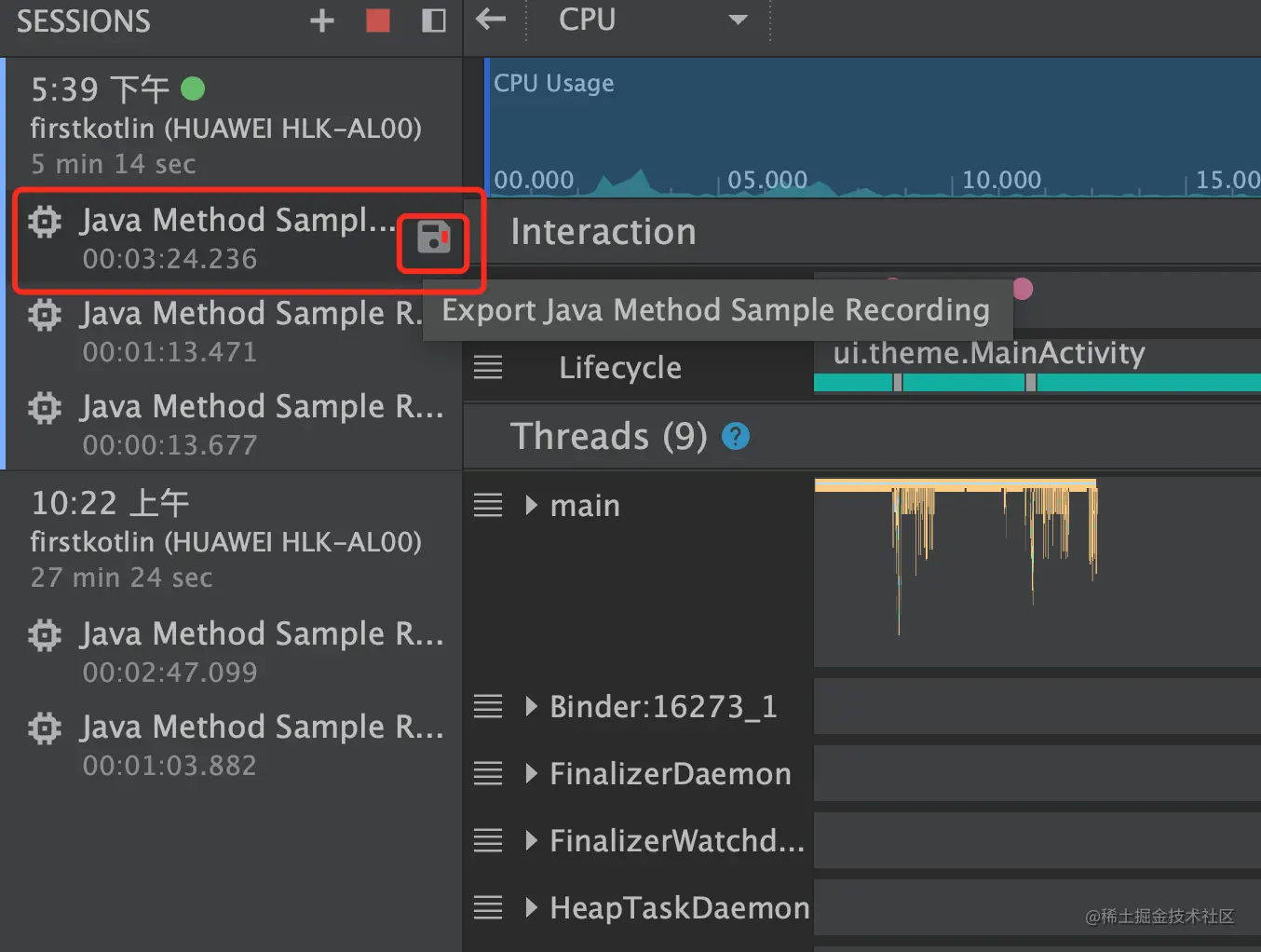1261x952 pixels.
Task: Click drag handle of main thread
Action: tap(488, 505)
